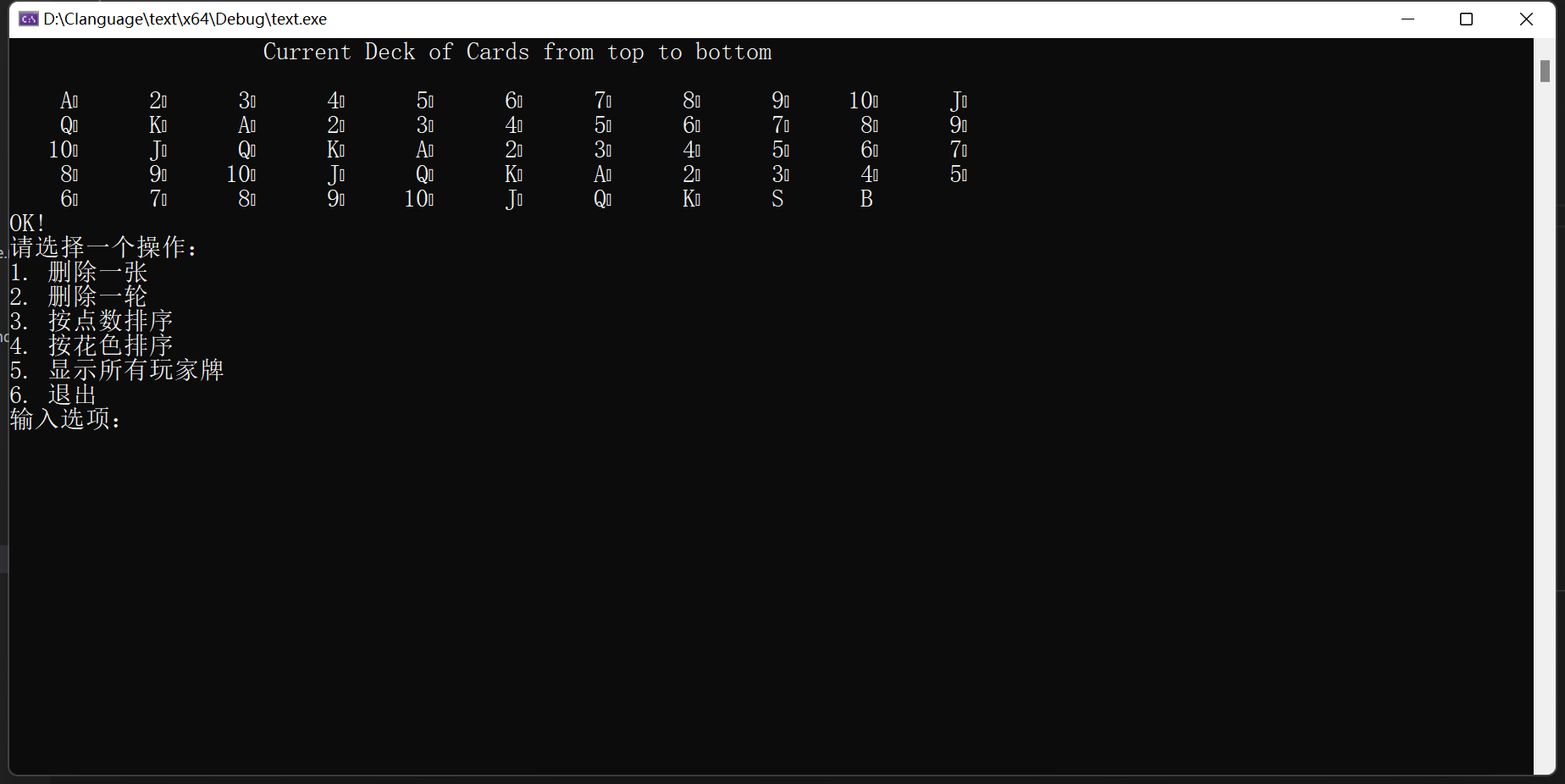Click the '输入选项' input prompt

tap(66, 420)
